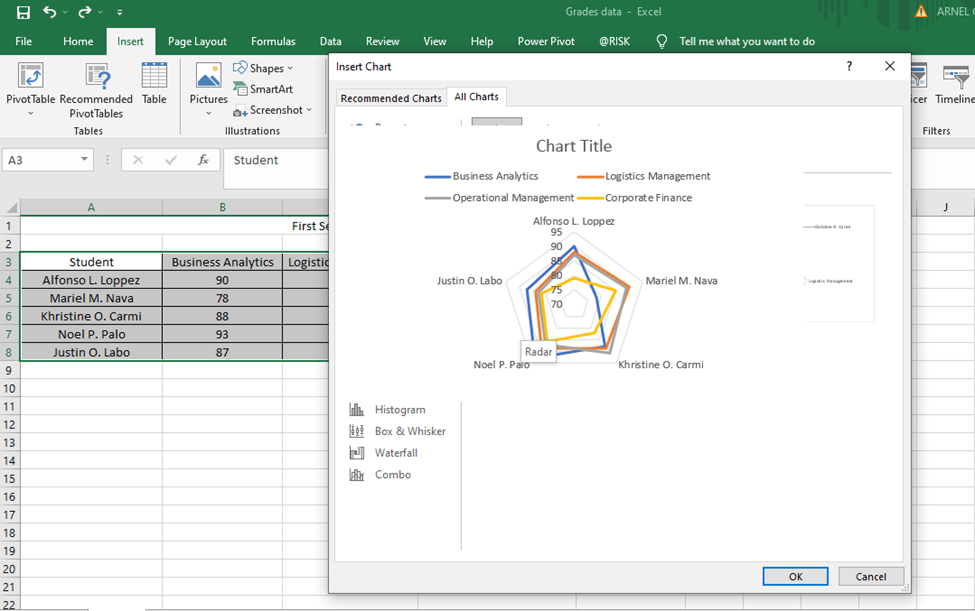Click the formula bar Cancel X icon
Viewport: 975px width, 611px height.
(138, 160)
